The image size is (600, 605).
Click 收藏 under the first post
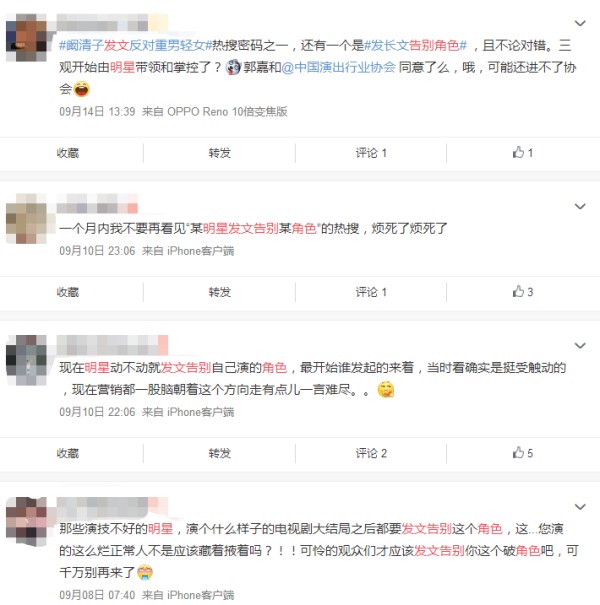point(68,153)
